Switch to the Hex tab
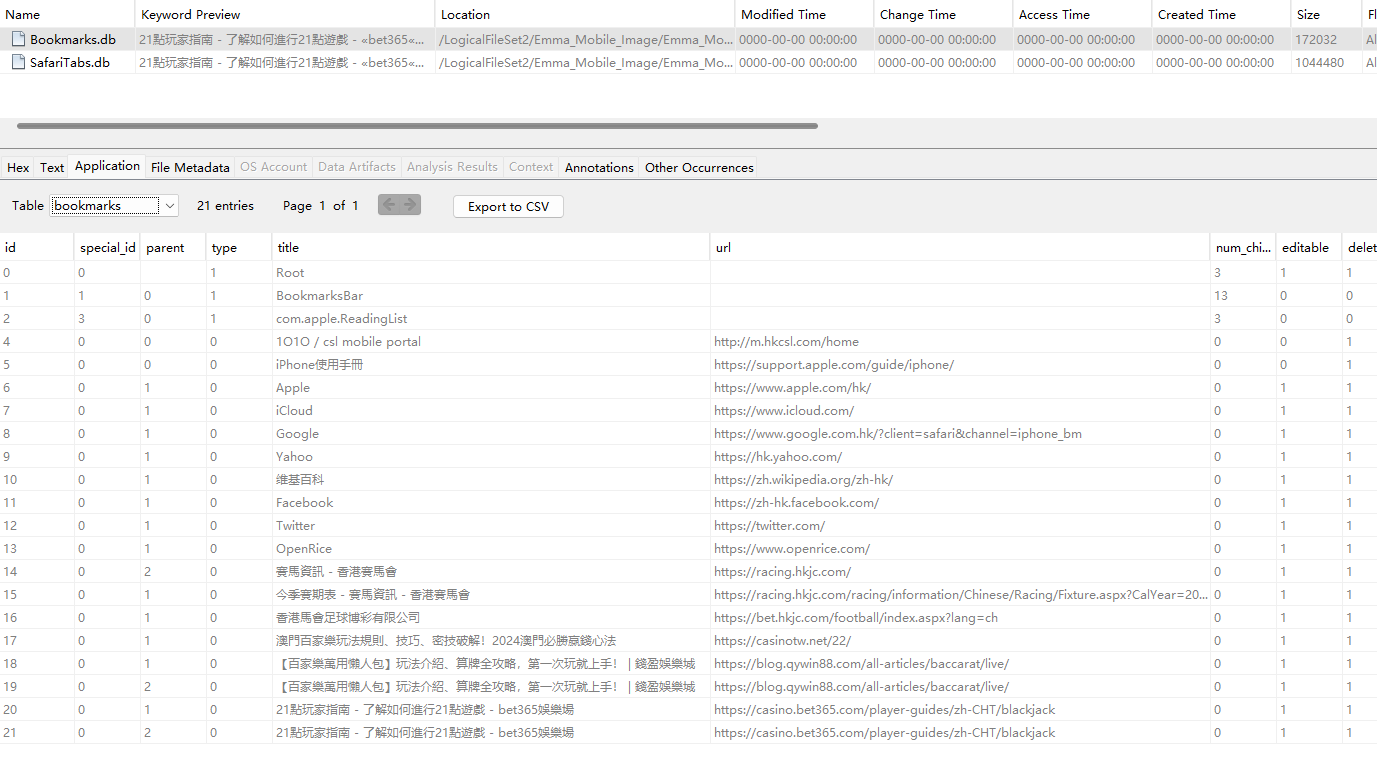The height and width of the screenshot is (763, 1377). (x=18, y=167)
